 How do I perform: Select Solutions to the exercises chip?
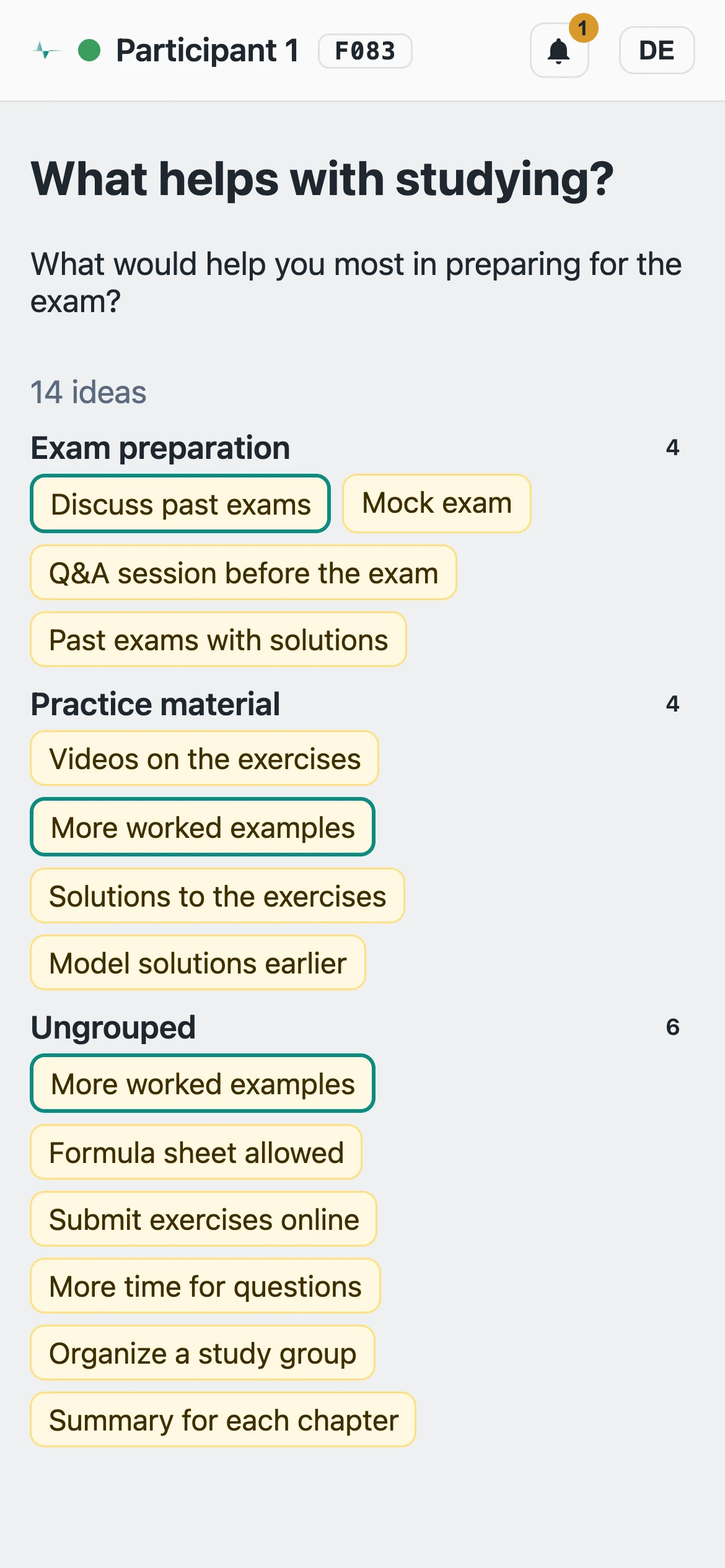click(x=217, y=896)
